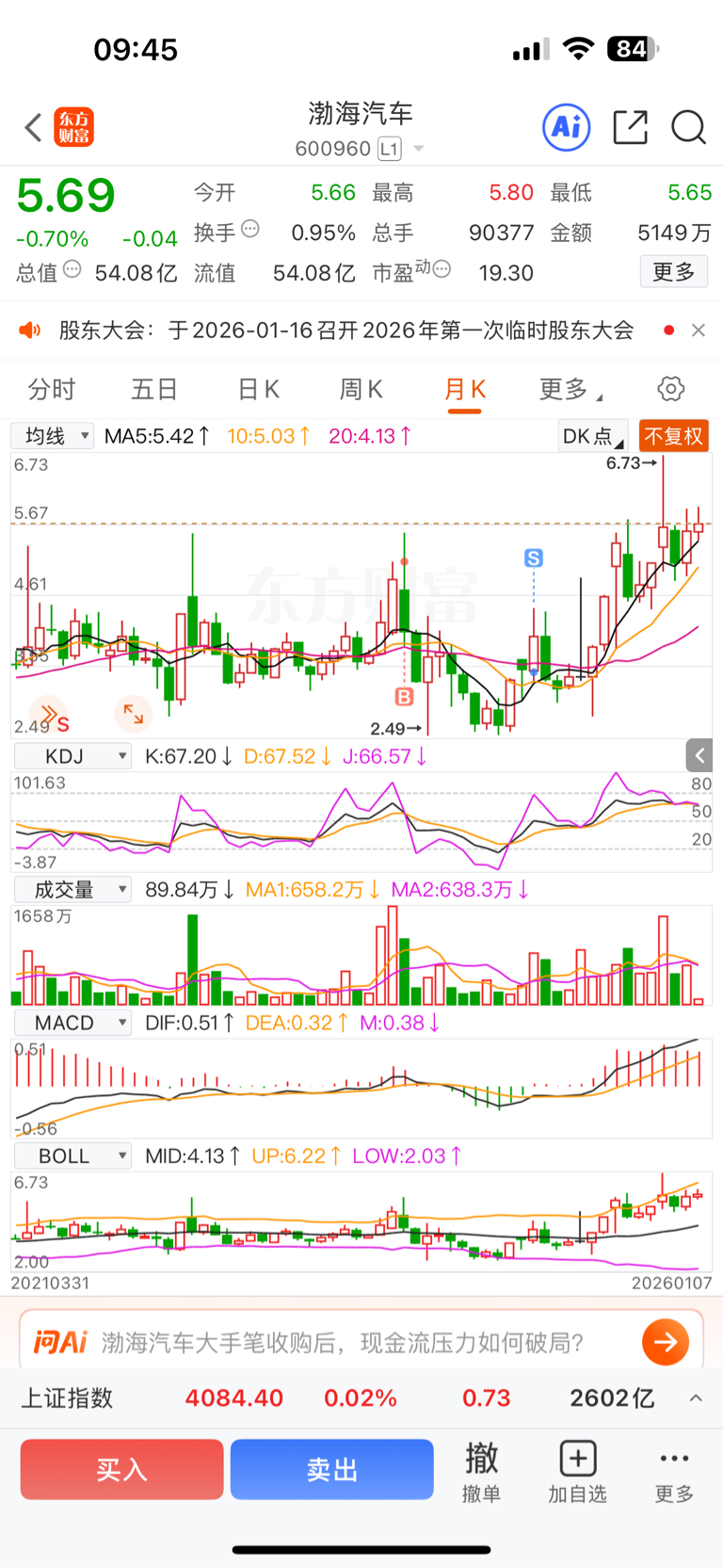The height and width of the screenshot is (1568, 723).
Task: Expand the index bar chevron
Action: pos(696,1398)
